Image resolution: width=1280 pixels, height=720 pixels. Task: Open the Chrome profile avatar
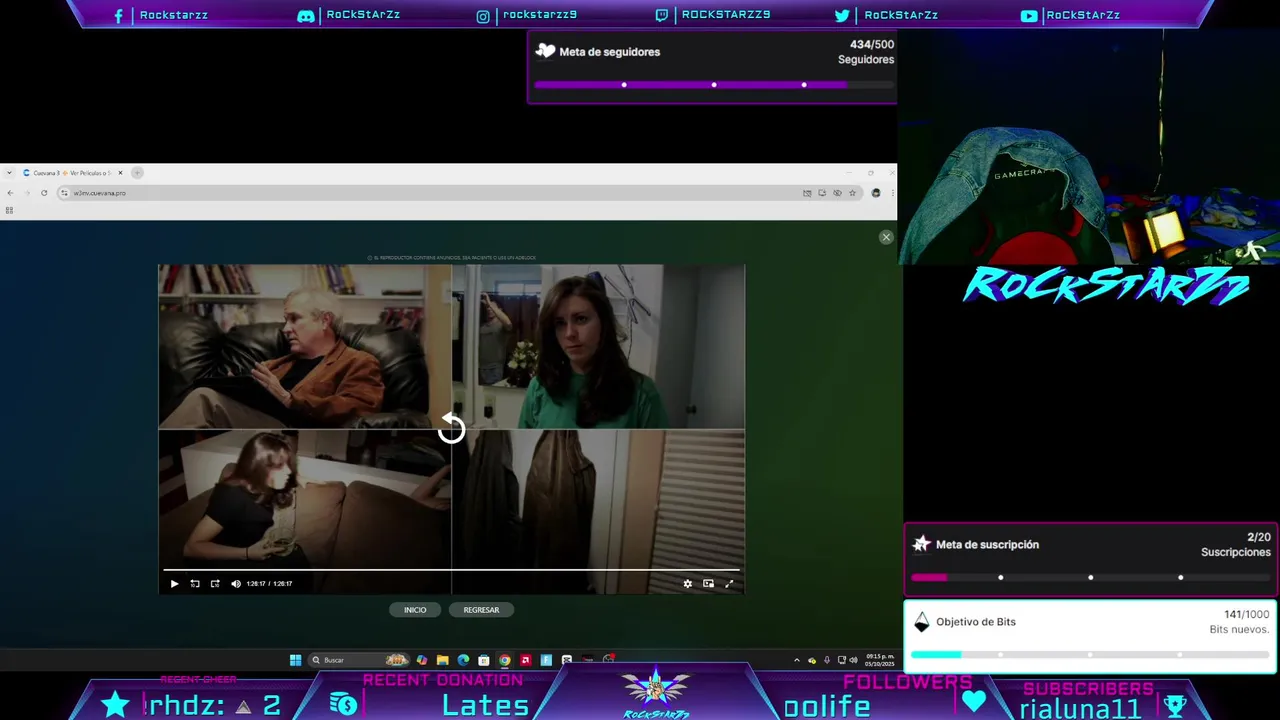coord(876,193)
